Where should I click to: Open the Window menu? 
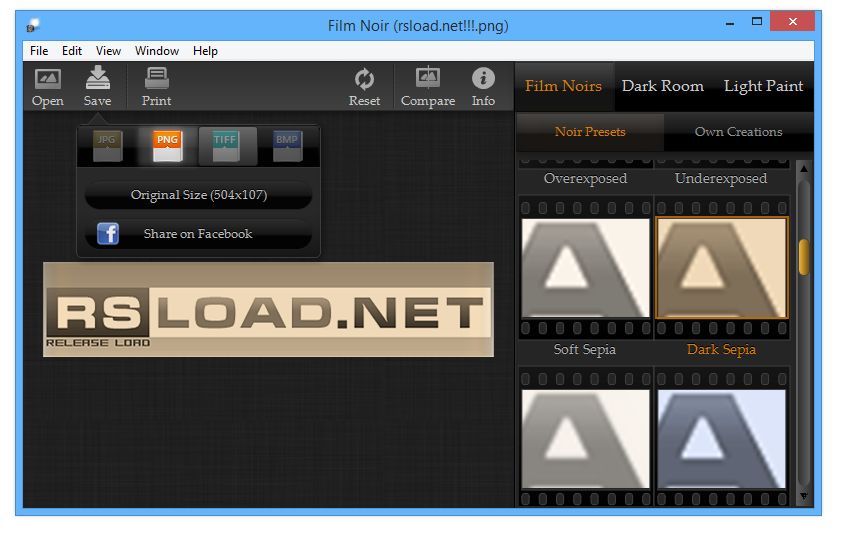pos(157,51)
